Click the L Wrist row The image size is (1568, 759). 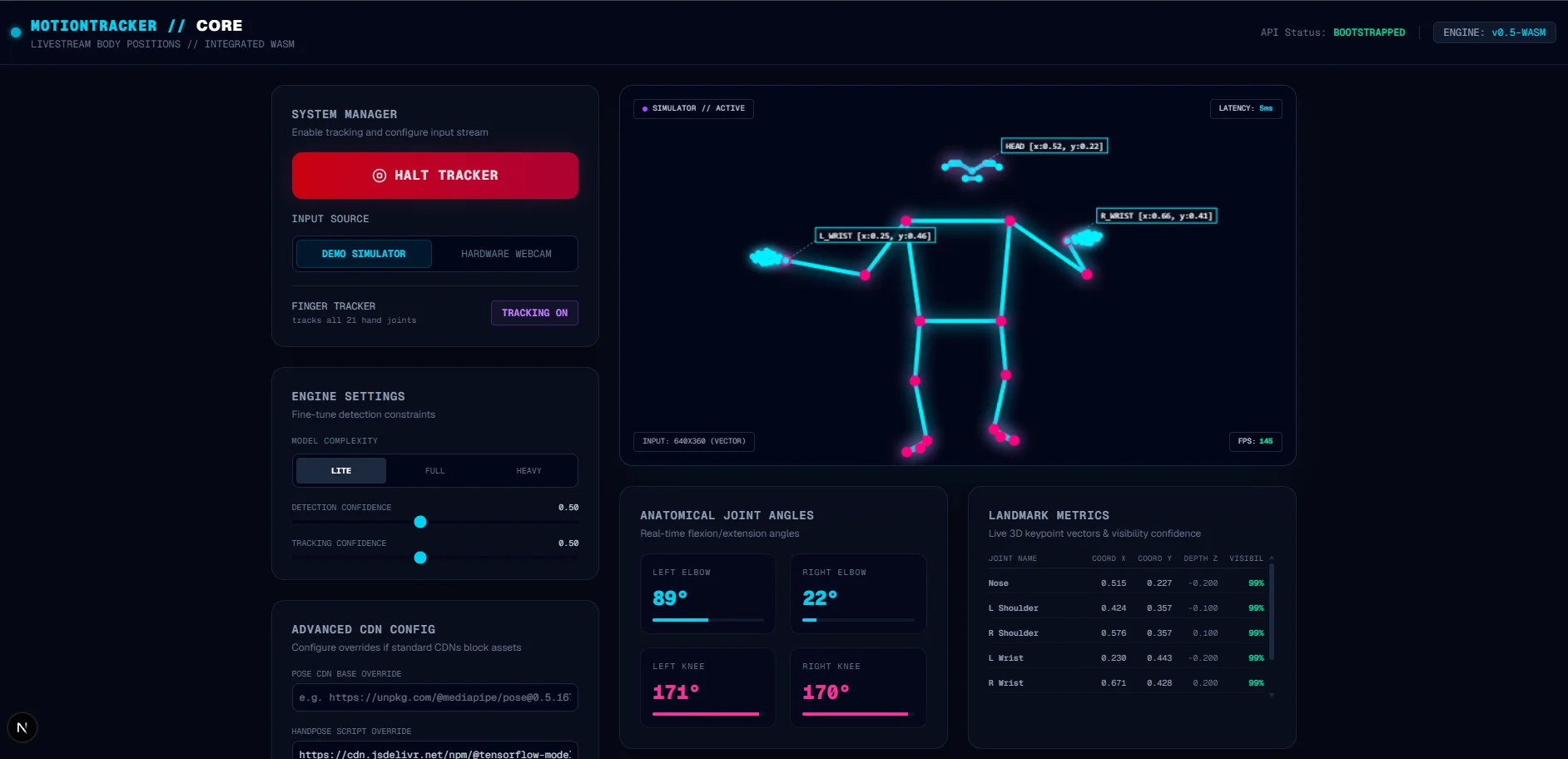(1127, 658)
